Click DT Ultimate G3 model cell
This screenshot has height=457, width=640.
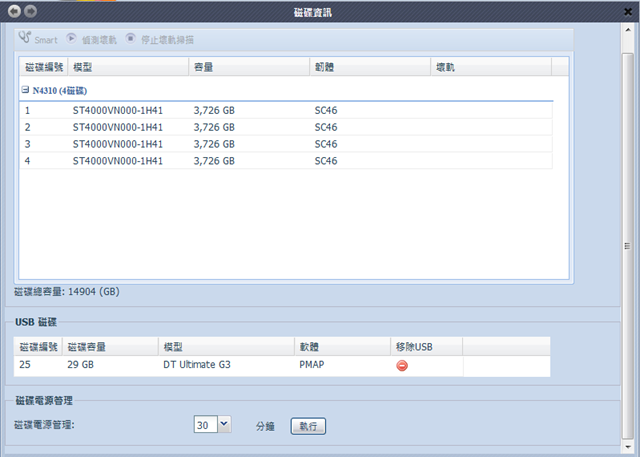197,364
